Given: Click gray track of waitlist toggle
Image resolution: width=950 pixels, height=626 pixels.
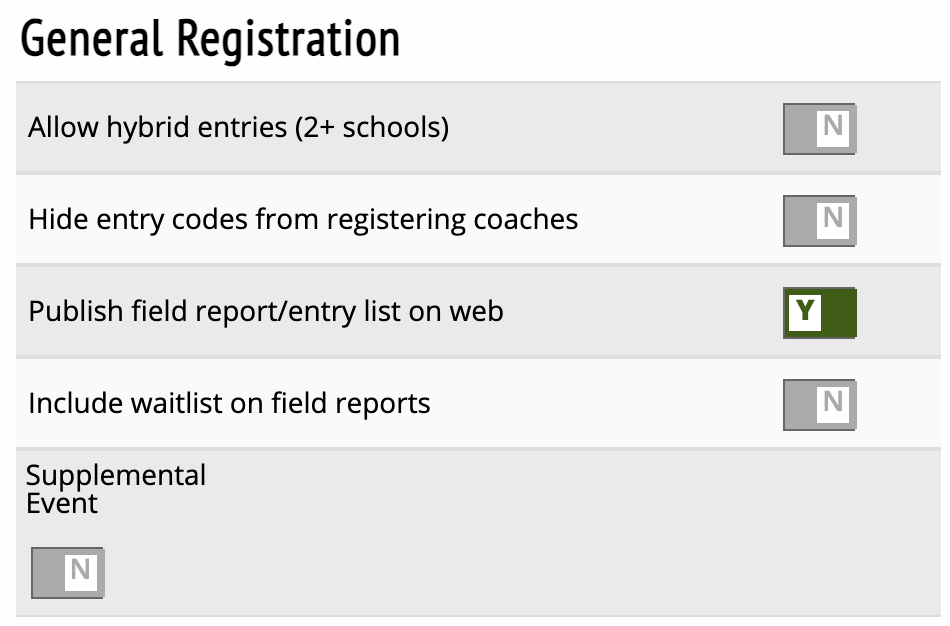Looking at the screenshot, I should point(799,404).
